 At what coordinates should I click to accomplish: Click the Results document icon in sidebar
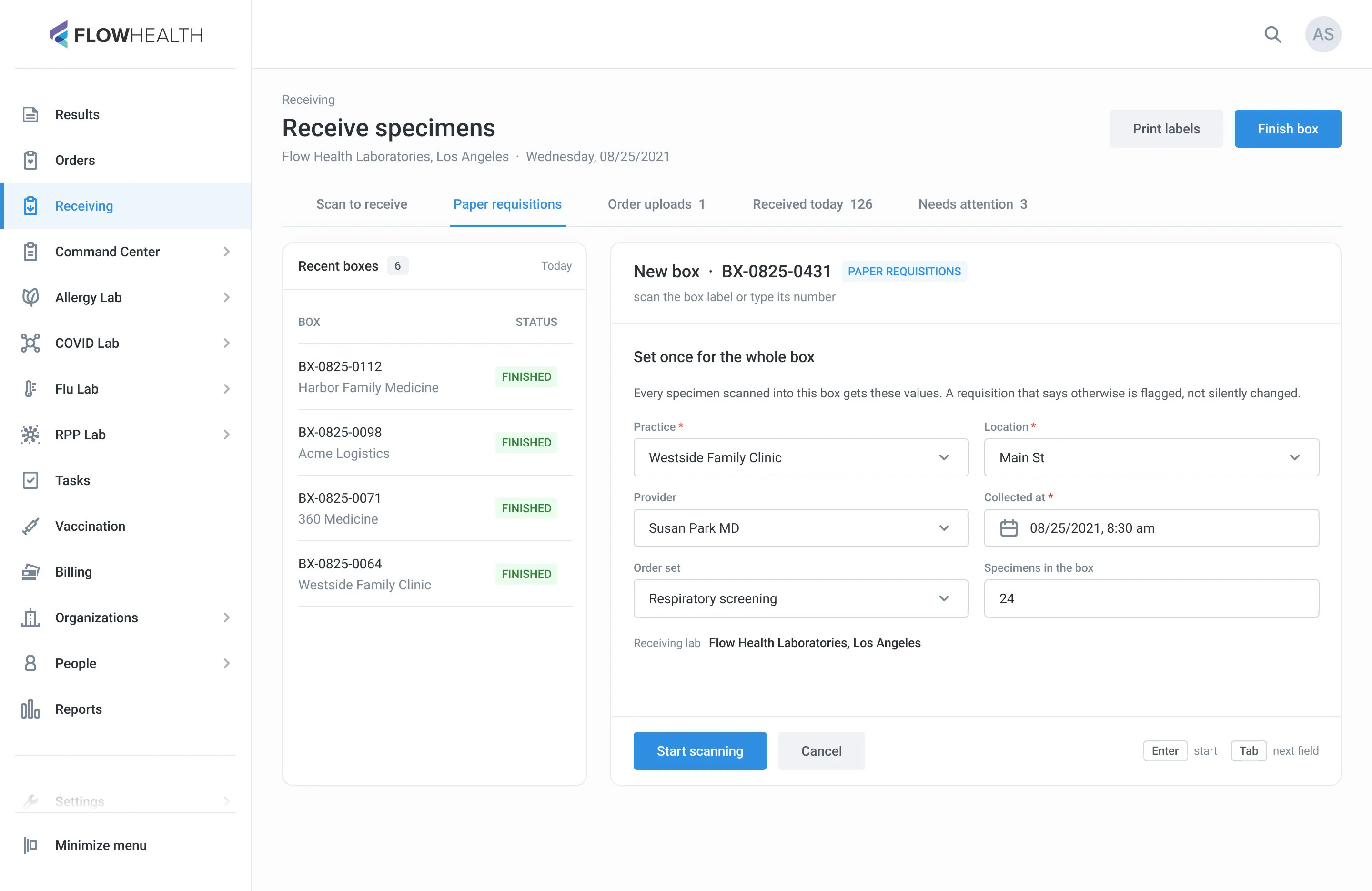click(x=30, y=114)
